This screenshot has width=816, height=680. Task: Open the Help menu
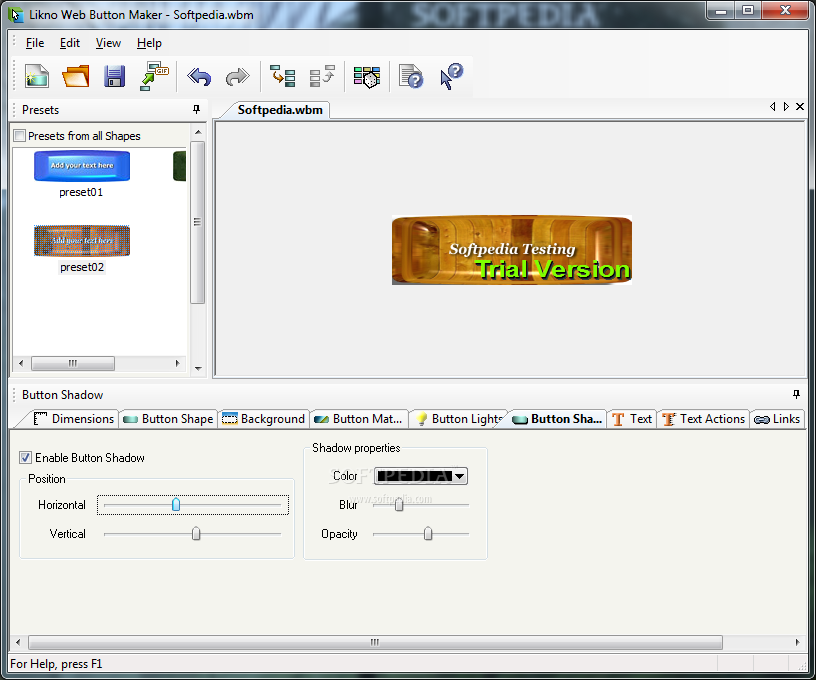tap(149, 43)
